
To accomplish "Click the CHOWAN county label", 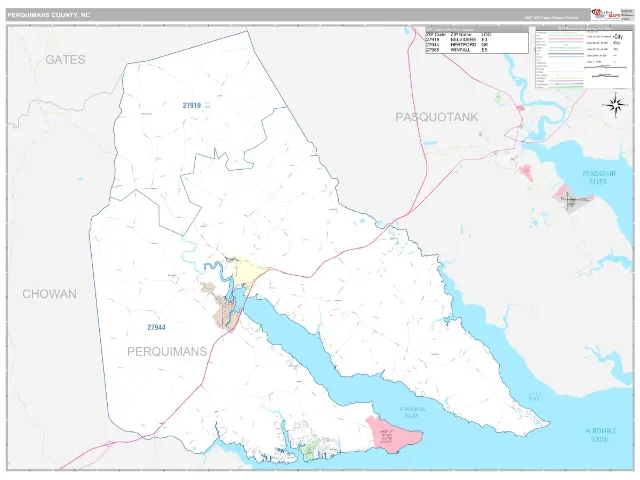I will coord(49,294).
